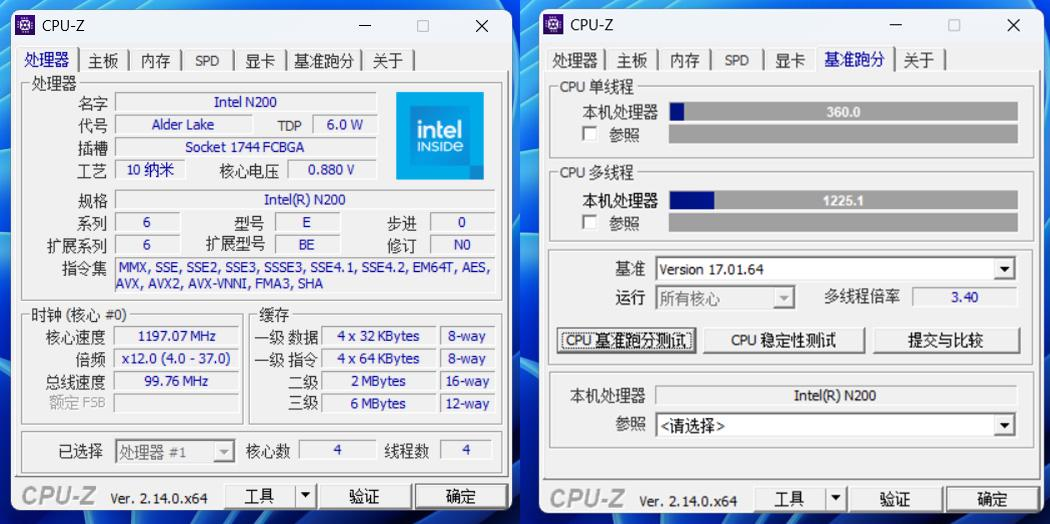Close the left CPU-Z window
This screenshot has height=524, width=1050.
pos(482,26)
